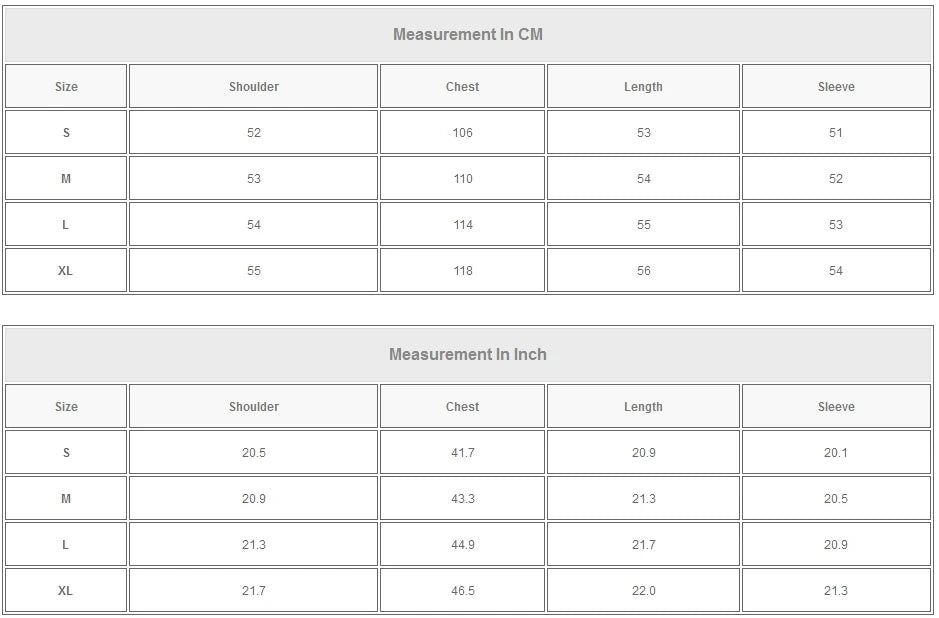Click the CM length value for size XL
Screen dimensions: 939x618
643,271
